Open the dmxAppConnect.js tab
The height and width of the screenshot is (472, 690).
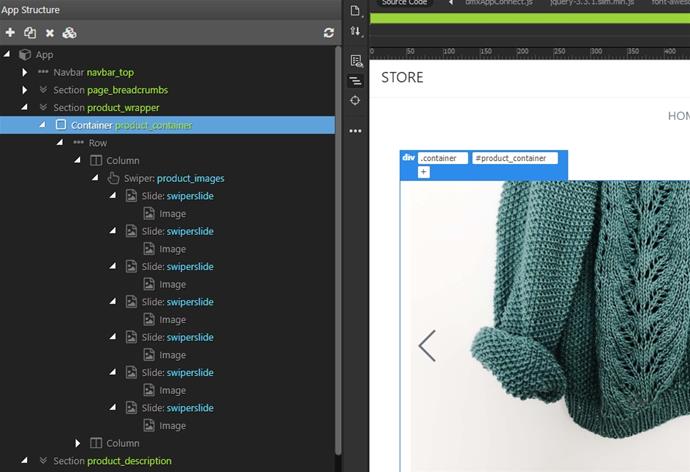click(499, 3)
